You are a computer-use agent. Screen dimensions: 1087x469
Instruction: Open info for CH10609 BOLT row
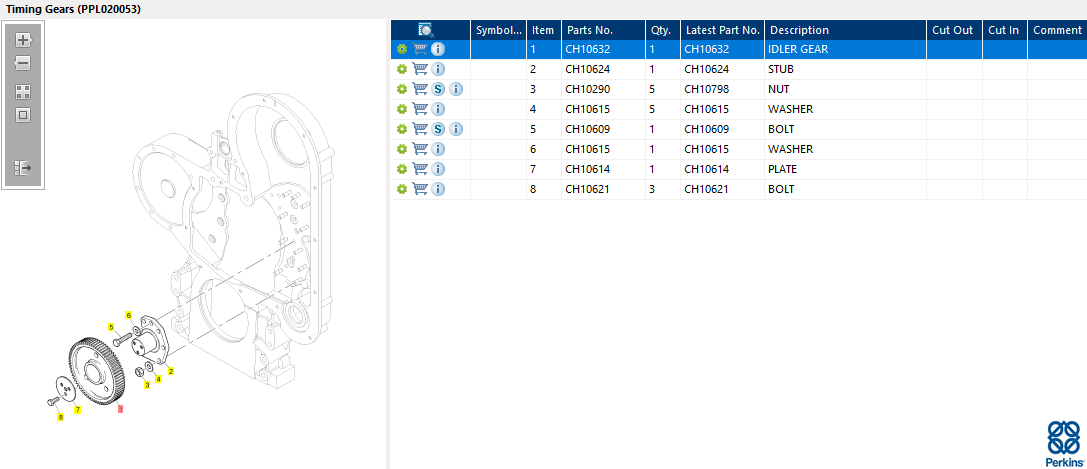(x=455, y=129)
